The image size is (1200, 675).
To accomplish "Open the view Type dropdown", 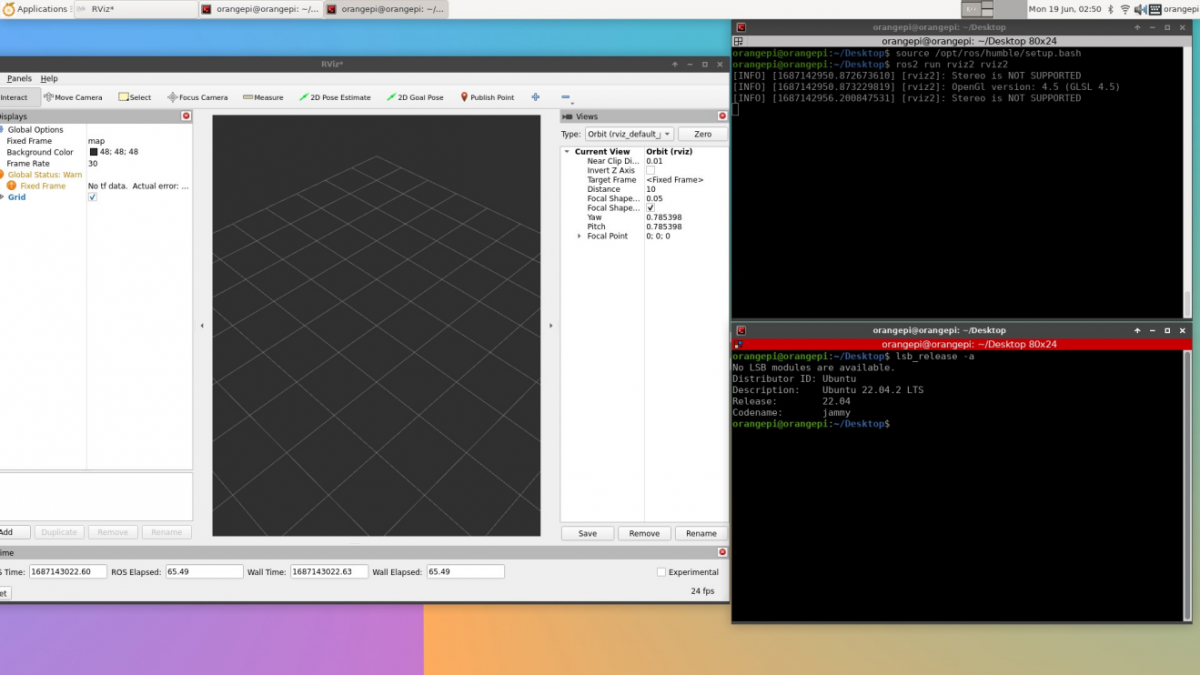I will click(x=629, y=134).
